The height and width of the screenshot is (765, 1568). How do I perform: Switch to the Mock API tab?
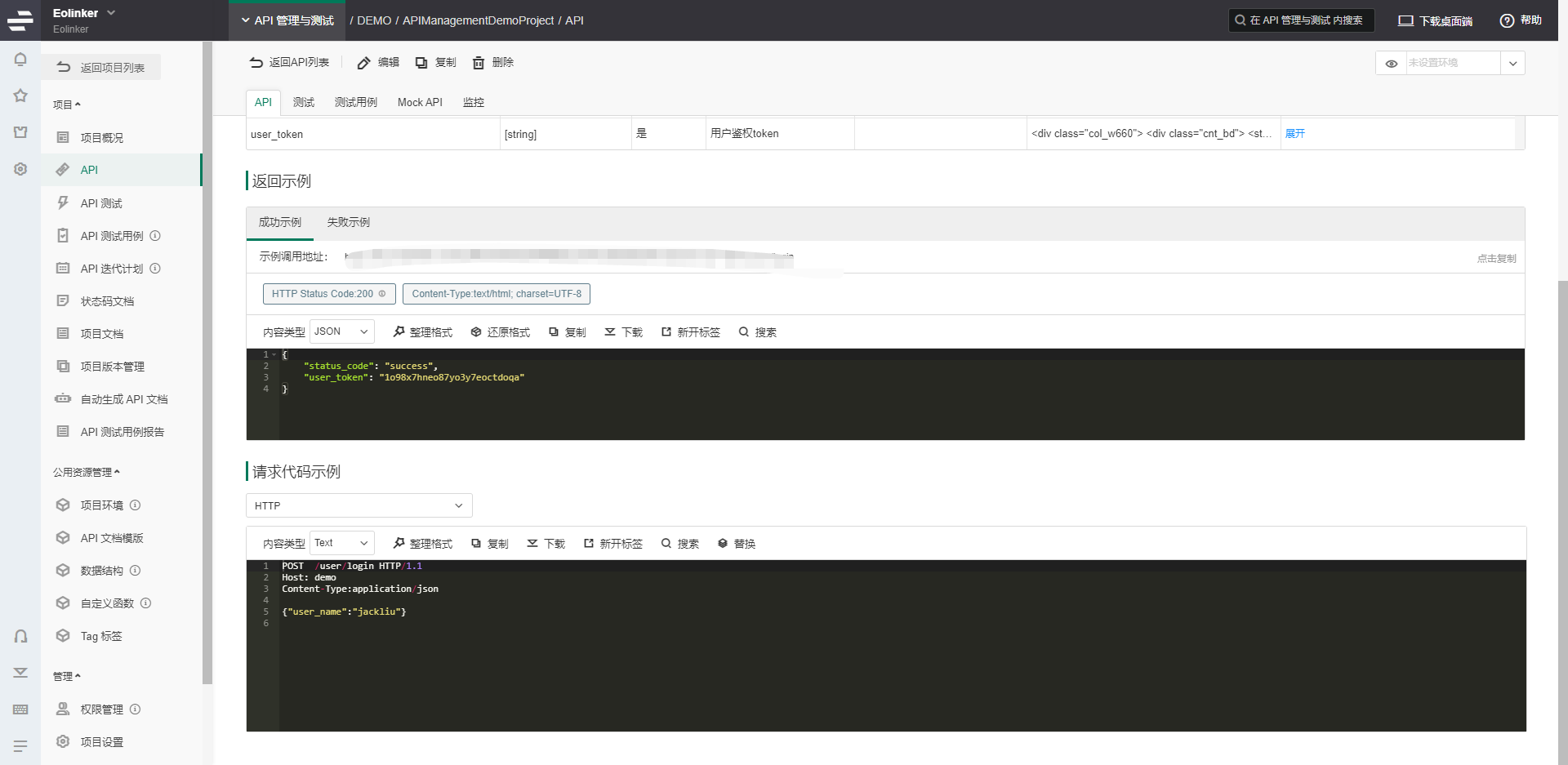[x=420, y=102]
